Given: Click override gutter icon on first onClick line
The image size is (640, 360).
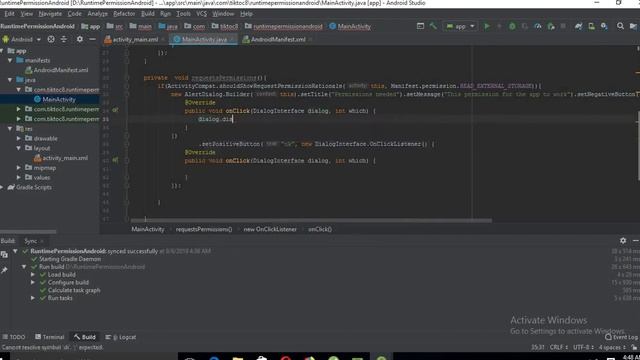Looking at the screenshot, I should pyautogui.click(x=116, y=110).
